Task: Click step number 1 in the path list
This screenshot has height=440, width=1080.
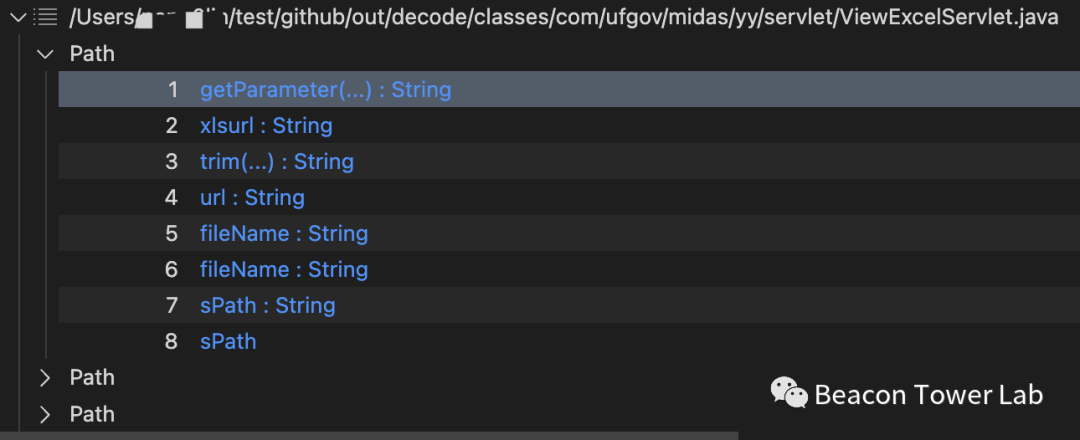Action: click(x=173, y=90)
